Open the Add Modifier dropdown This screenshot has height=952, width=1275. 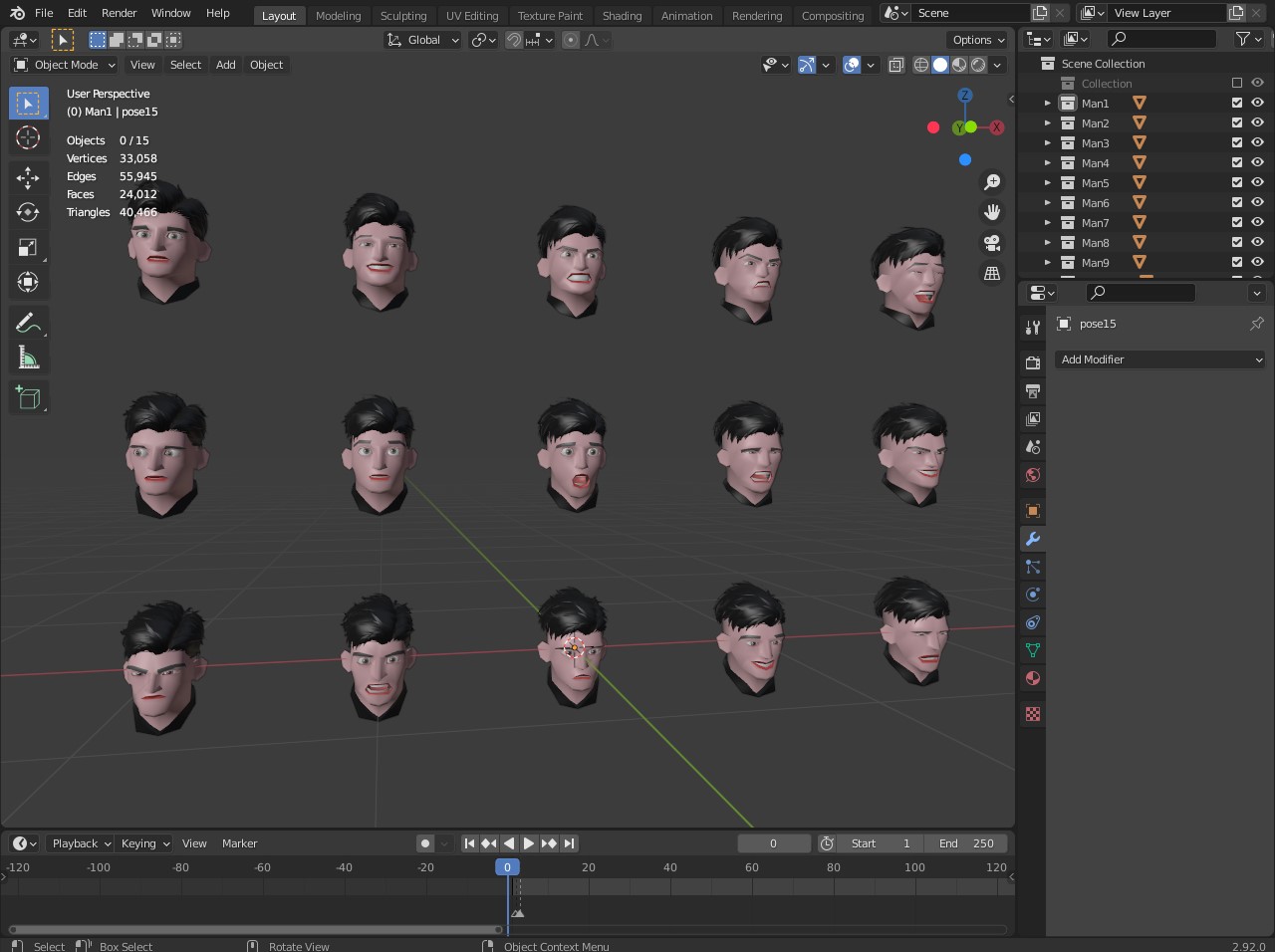1159,359
